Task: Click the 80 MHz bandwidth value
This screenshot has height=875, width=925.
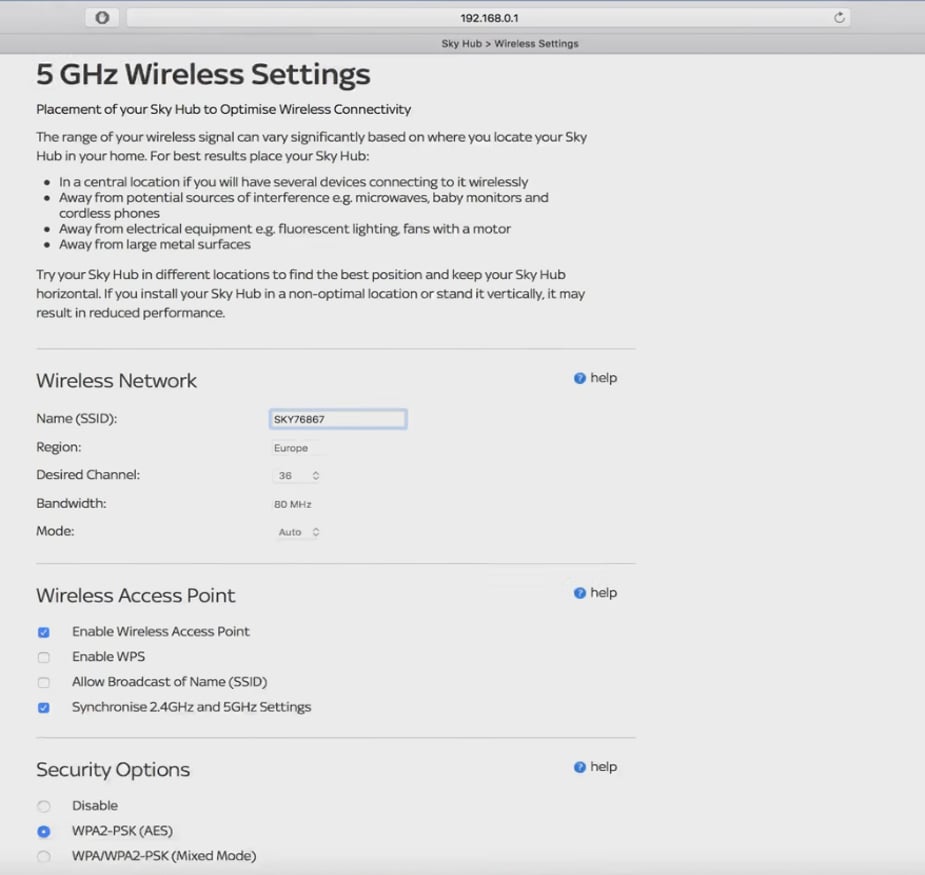Action: coord(293,504)
